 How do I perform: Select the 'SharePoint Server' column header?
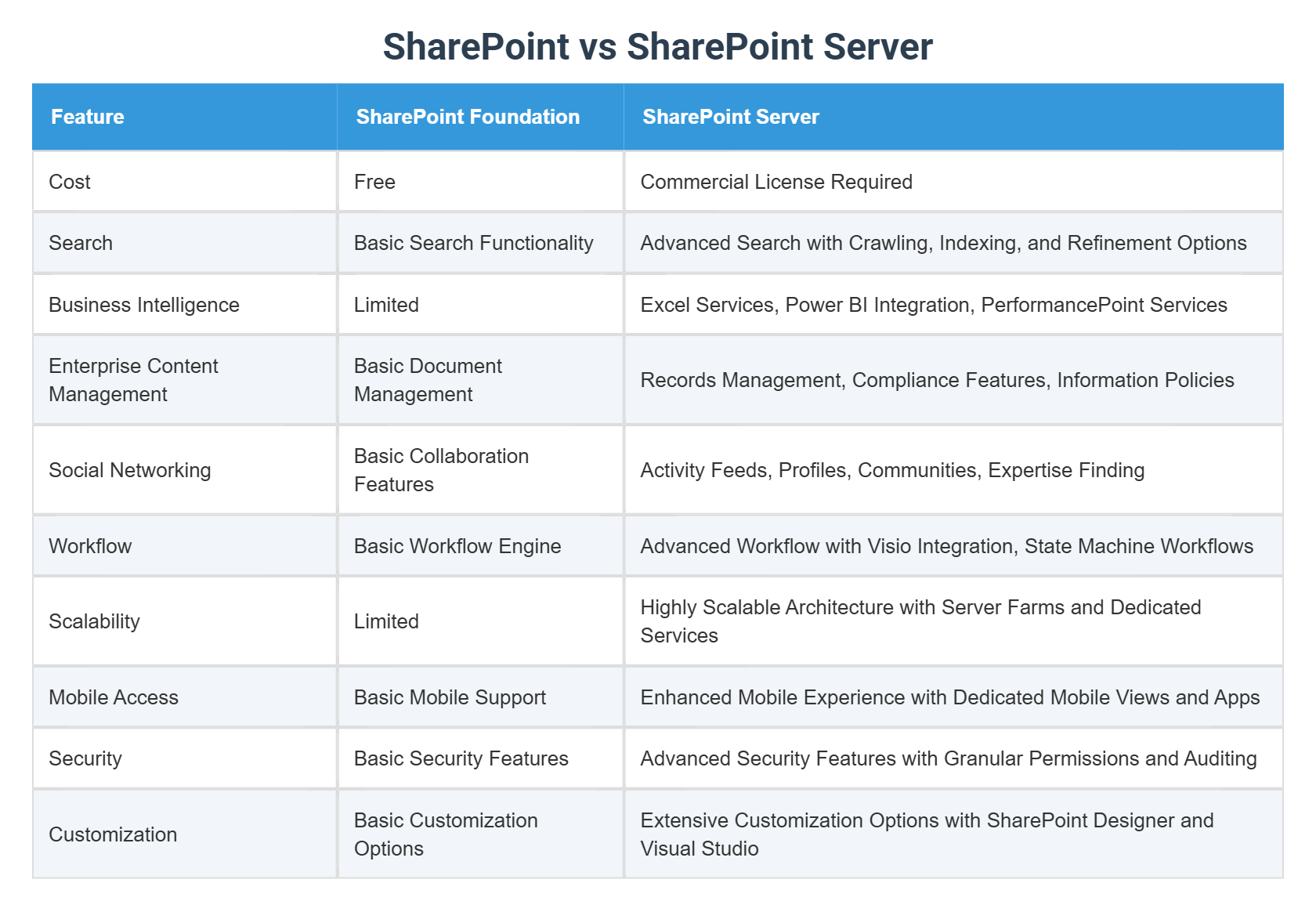click(953, 117)
